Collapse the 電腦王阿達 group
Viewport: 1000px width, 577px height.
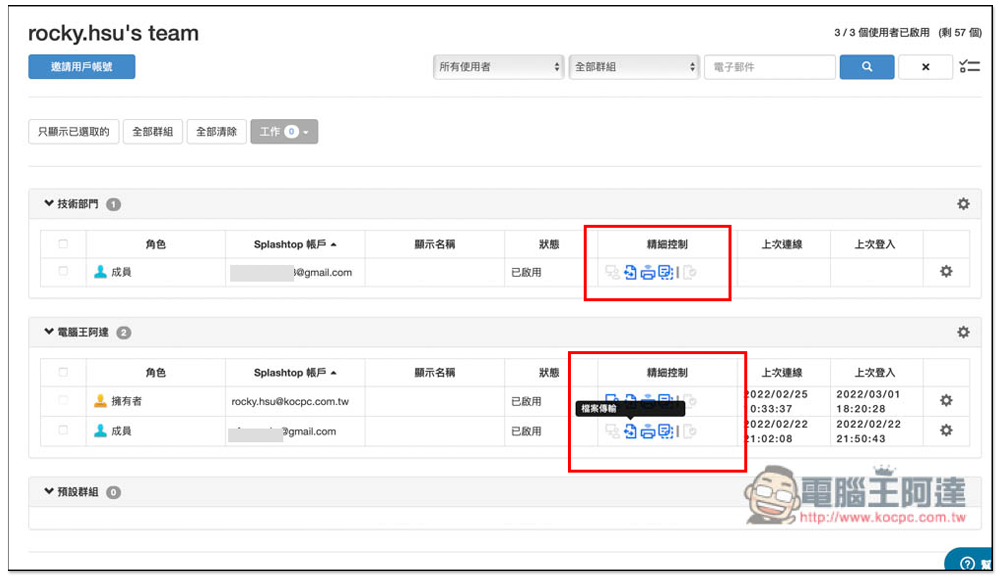(x=48, y=332)
